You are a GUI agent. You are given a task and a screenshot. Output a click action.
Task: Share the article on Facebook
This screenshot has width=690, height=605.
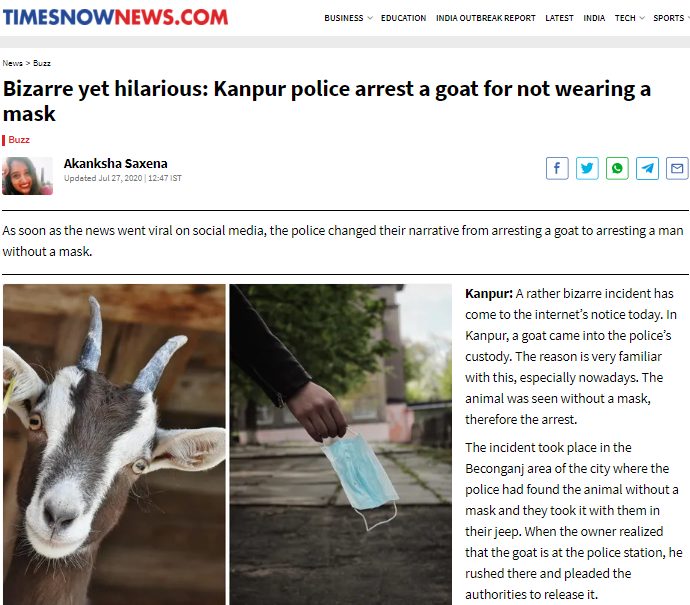pyautogui.click(x=557, y=168)
